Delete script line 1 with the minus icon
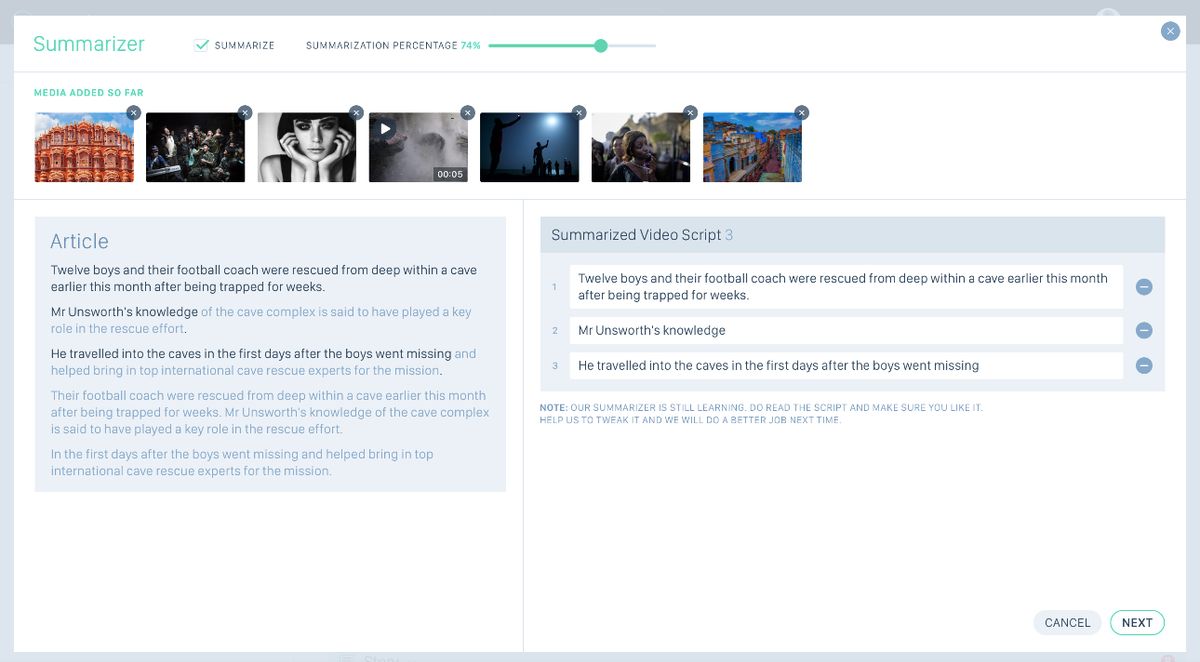Image resolution: width=1200 pixels, height=662 pixels. pyautogui.click(x=1143, y=287)
